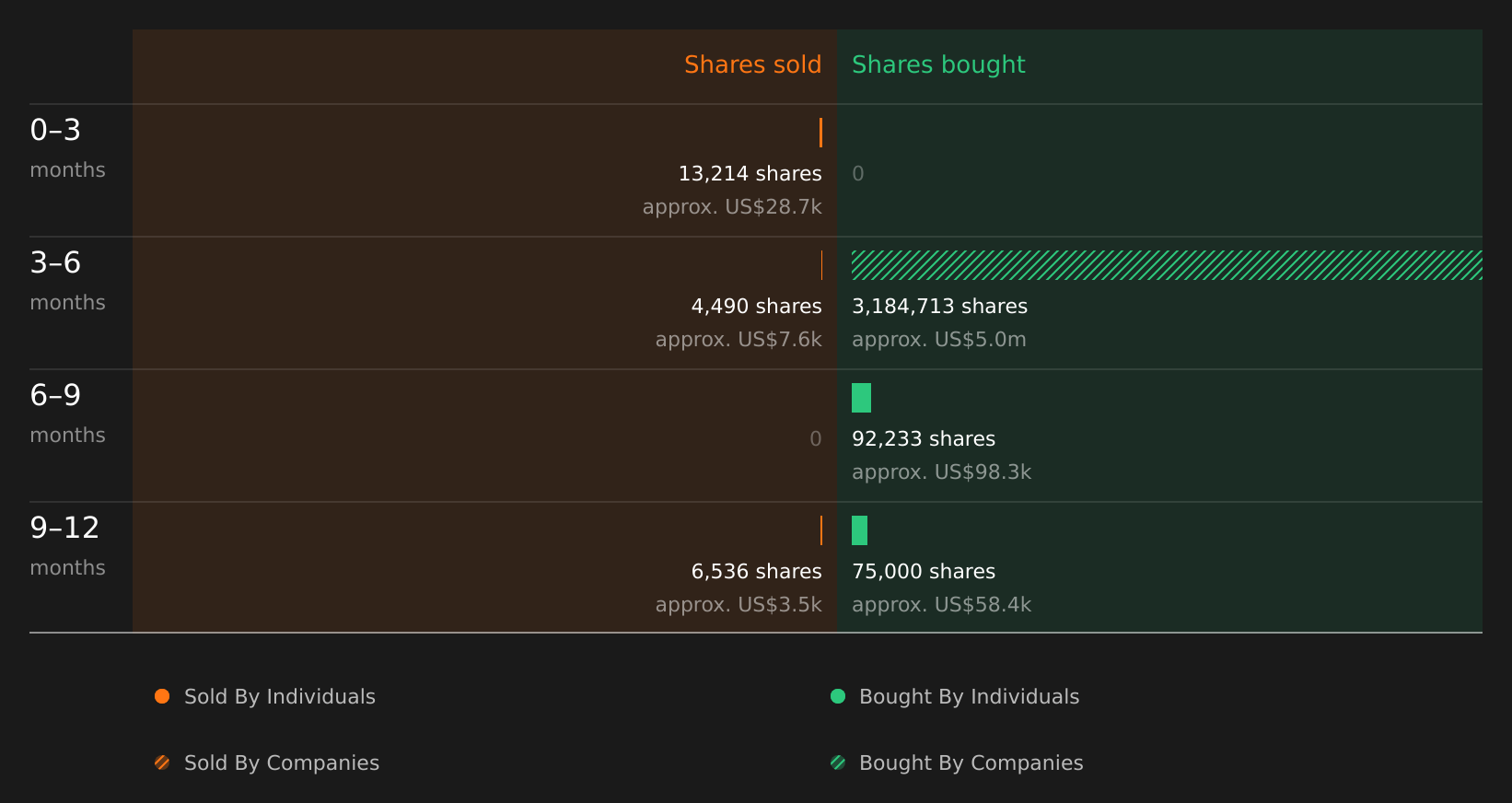Click the approx. US$98.3k value
This screenshot has height=803, width=1512.
click(941, 472)
